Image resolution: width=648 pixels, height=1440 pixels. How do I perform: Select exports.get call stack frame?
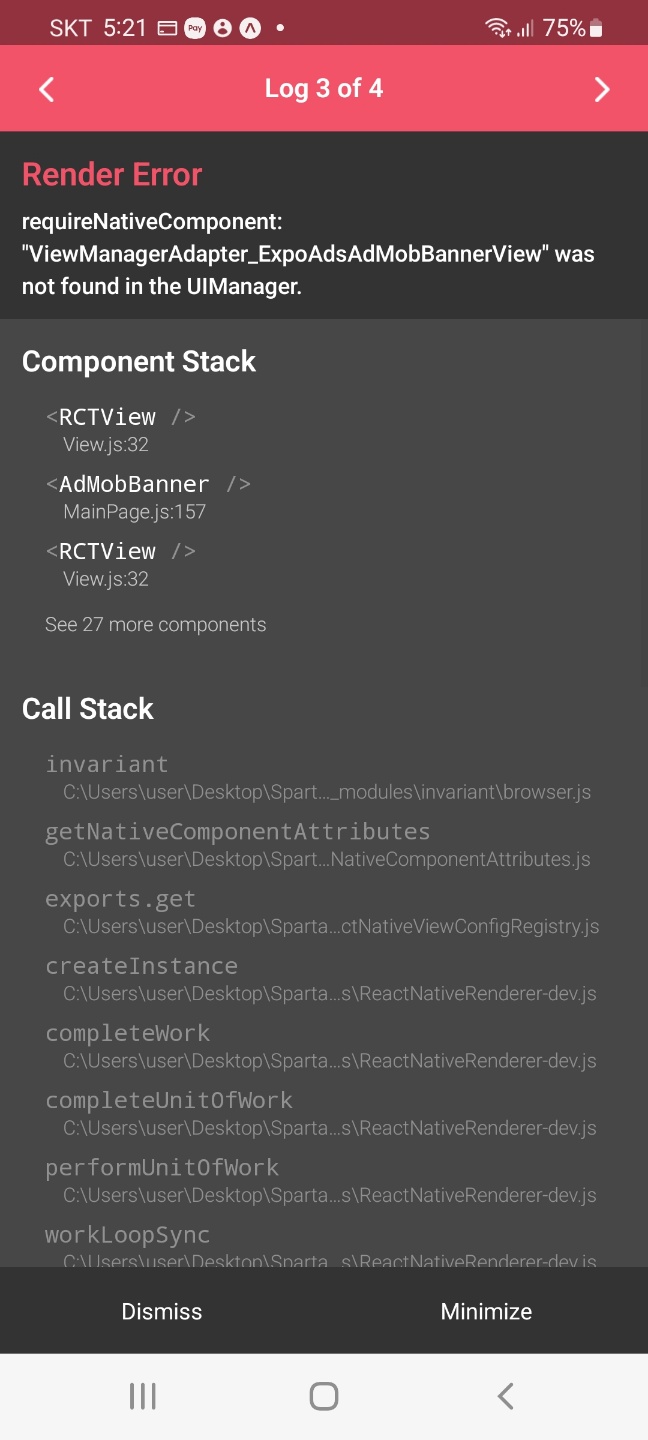tap(324, 911)
